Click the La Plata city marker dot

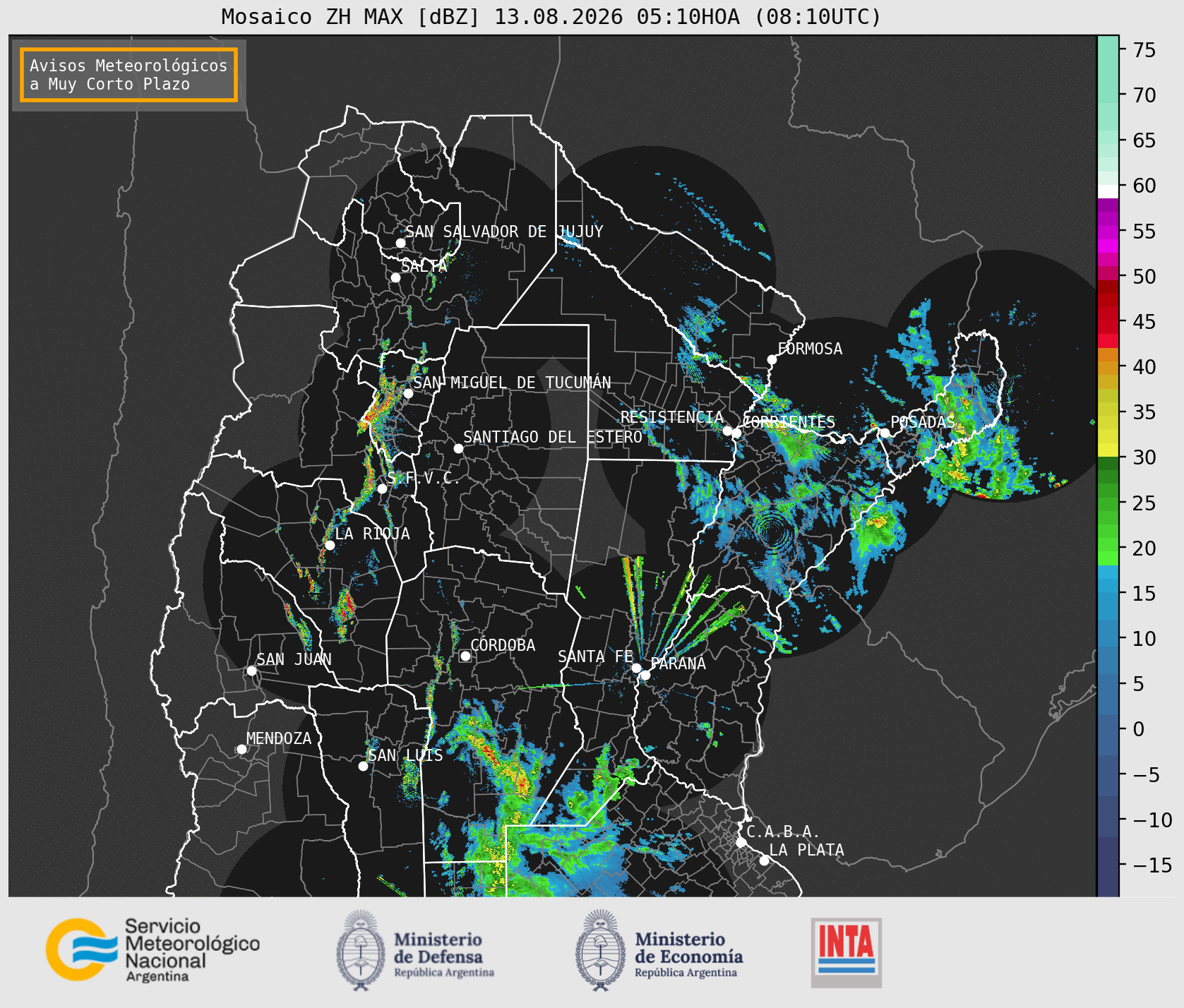pyautogui.click(x=764, y=860)
